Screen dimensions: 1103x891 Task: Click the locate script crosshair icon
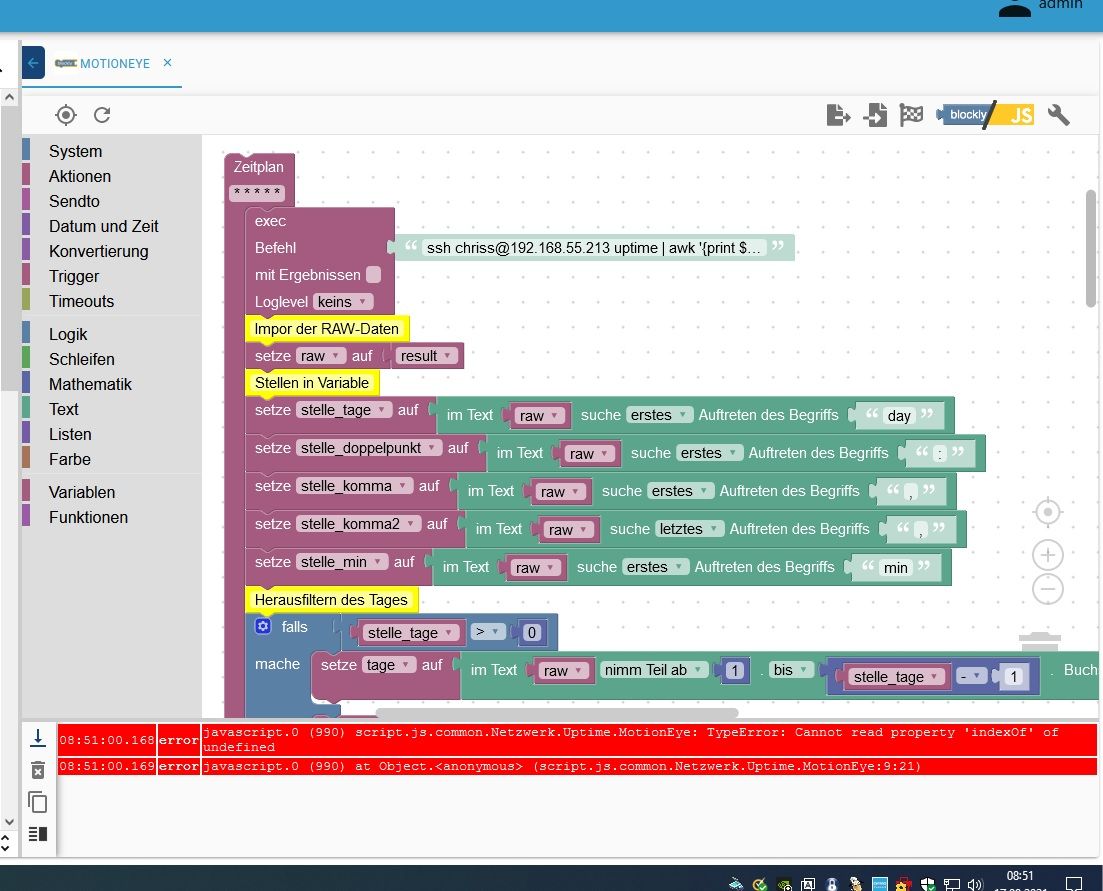[66, 115]
